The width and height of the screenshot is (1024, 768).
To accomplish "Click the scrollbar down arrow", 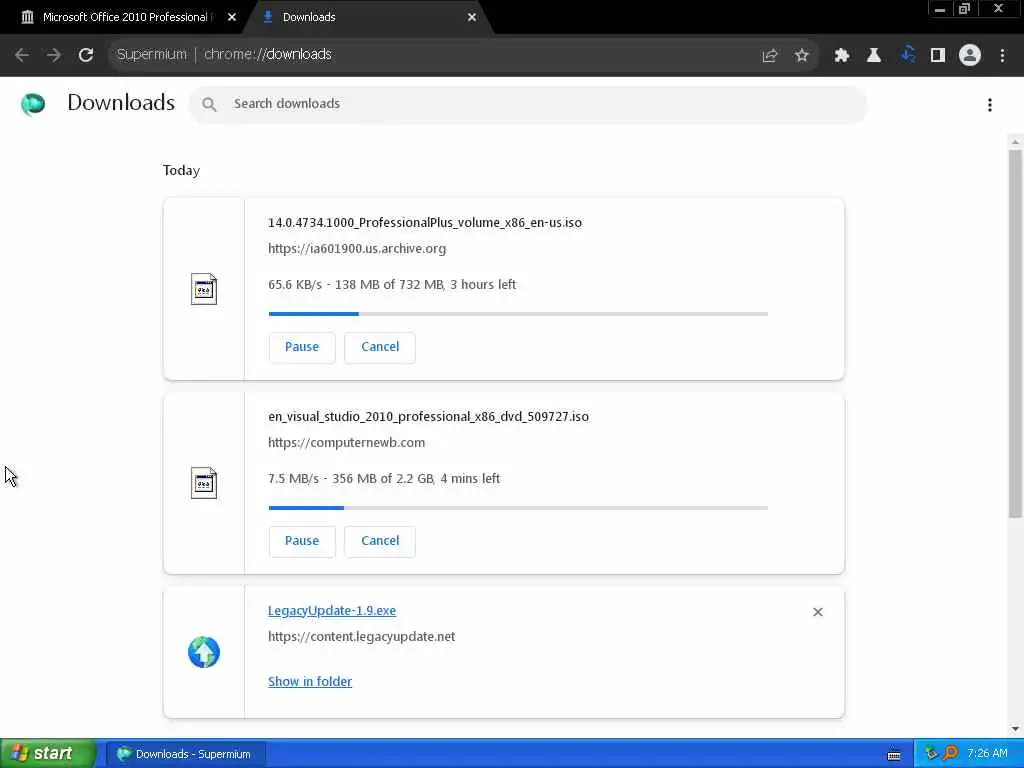I will 1016,729.
